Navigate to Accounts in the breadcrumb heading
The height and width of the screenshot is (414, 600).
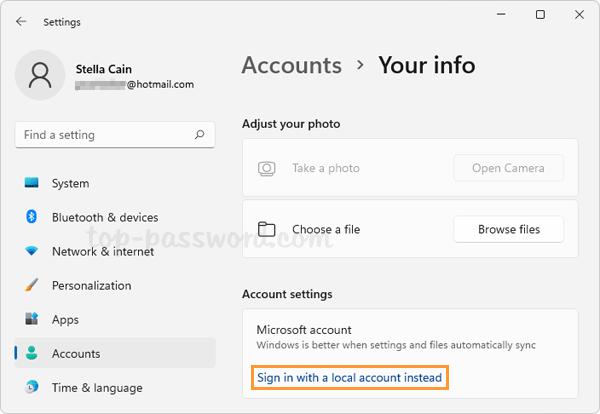click(x=292, y=66)
